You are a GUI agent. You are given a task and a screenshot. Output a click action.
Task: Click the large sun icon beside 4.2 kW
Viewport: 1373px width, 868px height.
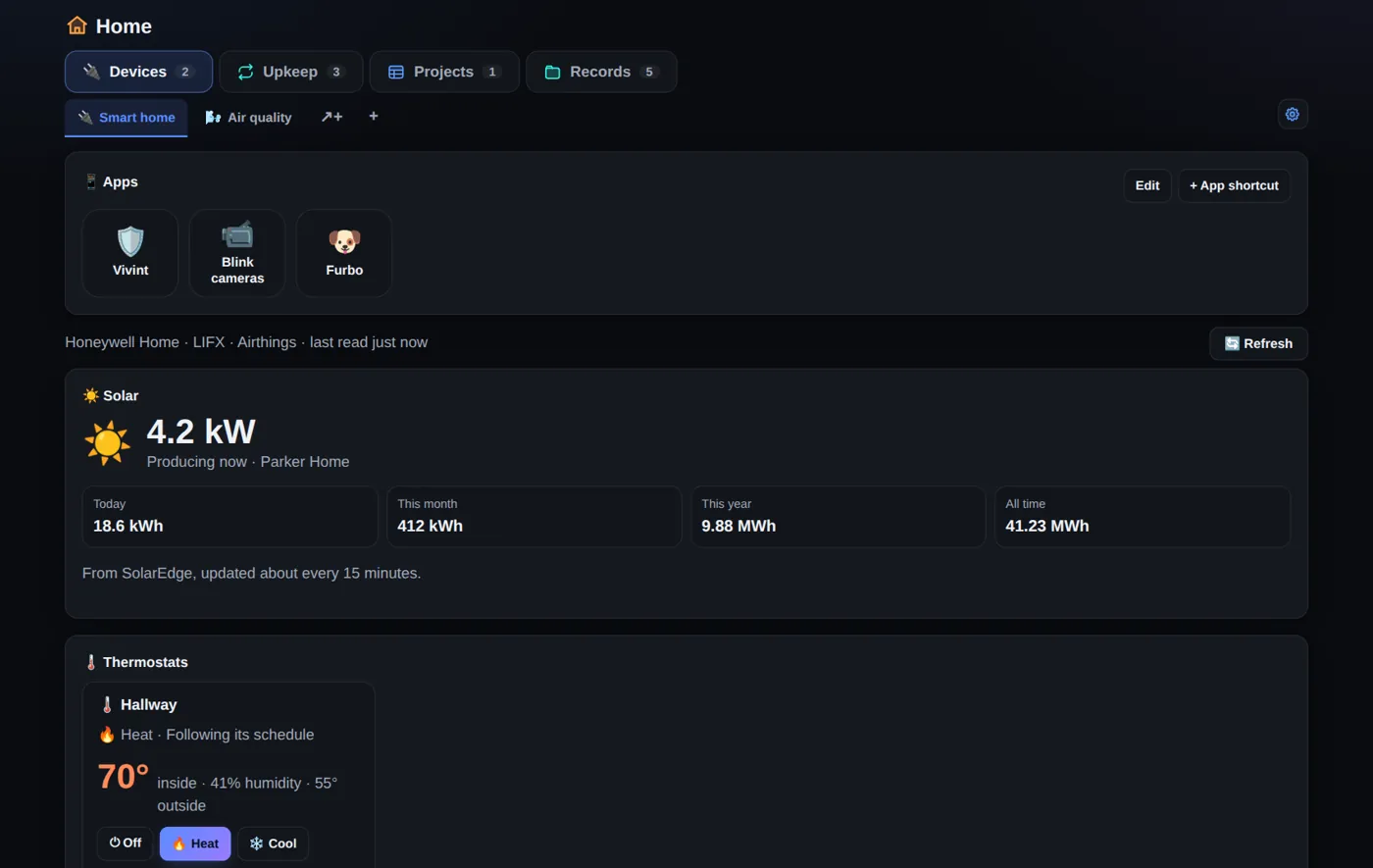tap(107, 443)
